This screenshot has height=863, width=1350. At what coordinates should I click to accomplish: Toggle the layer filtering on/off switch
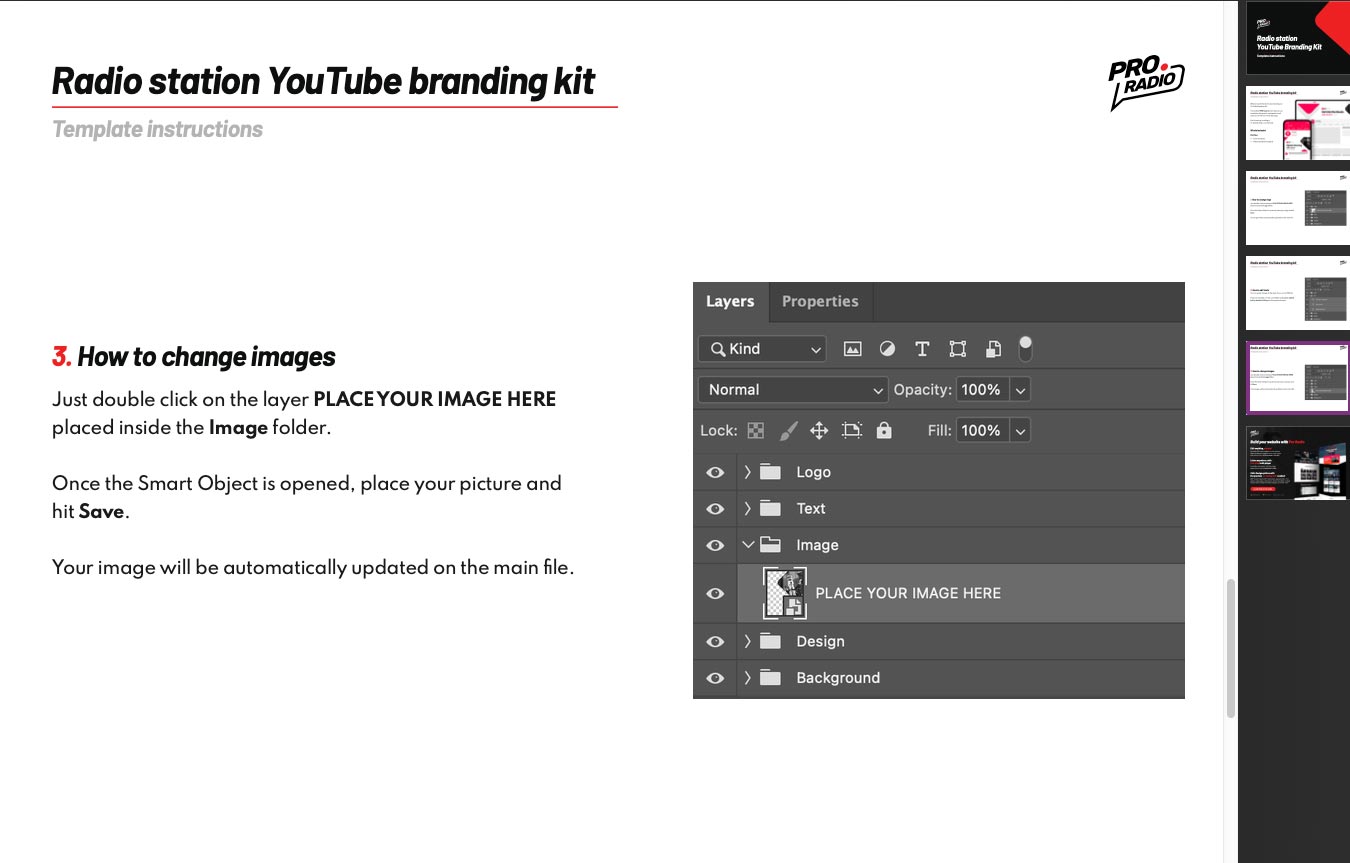1025,348
